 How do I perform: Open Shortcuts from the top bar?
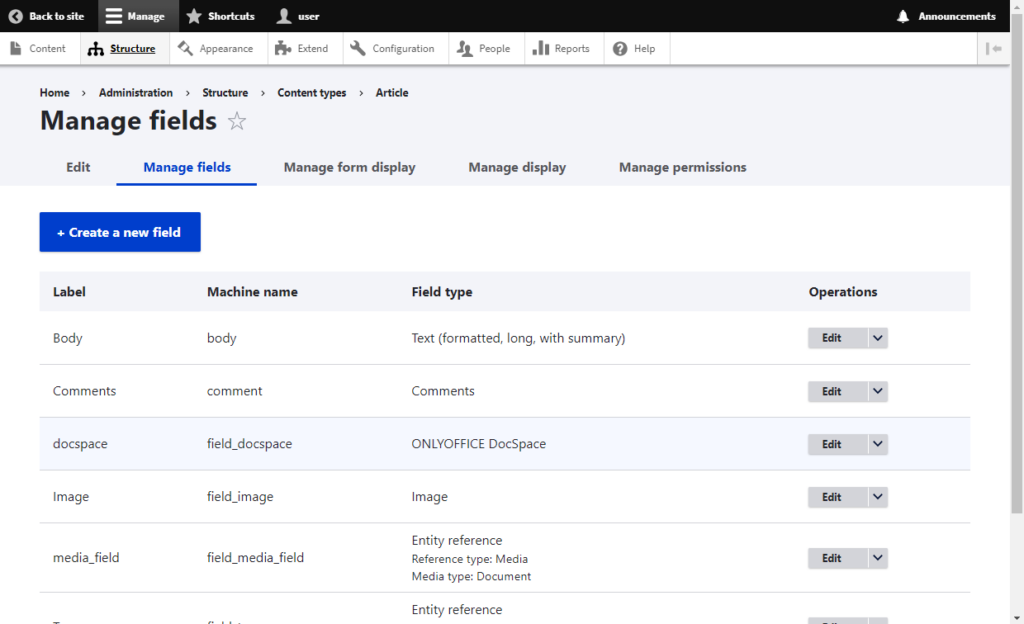pos(219,16)
